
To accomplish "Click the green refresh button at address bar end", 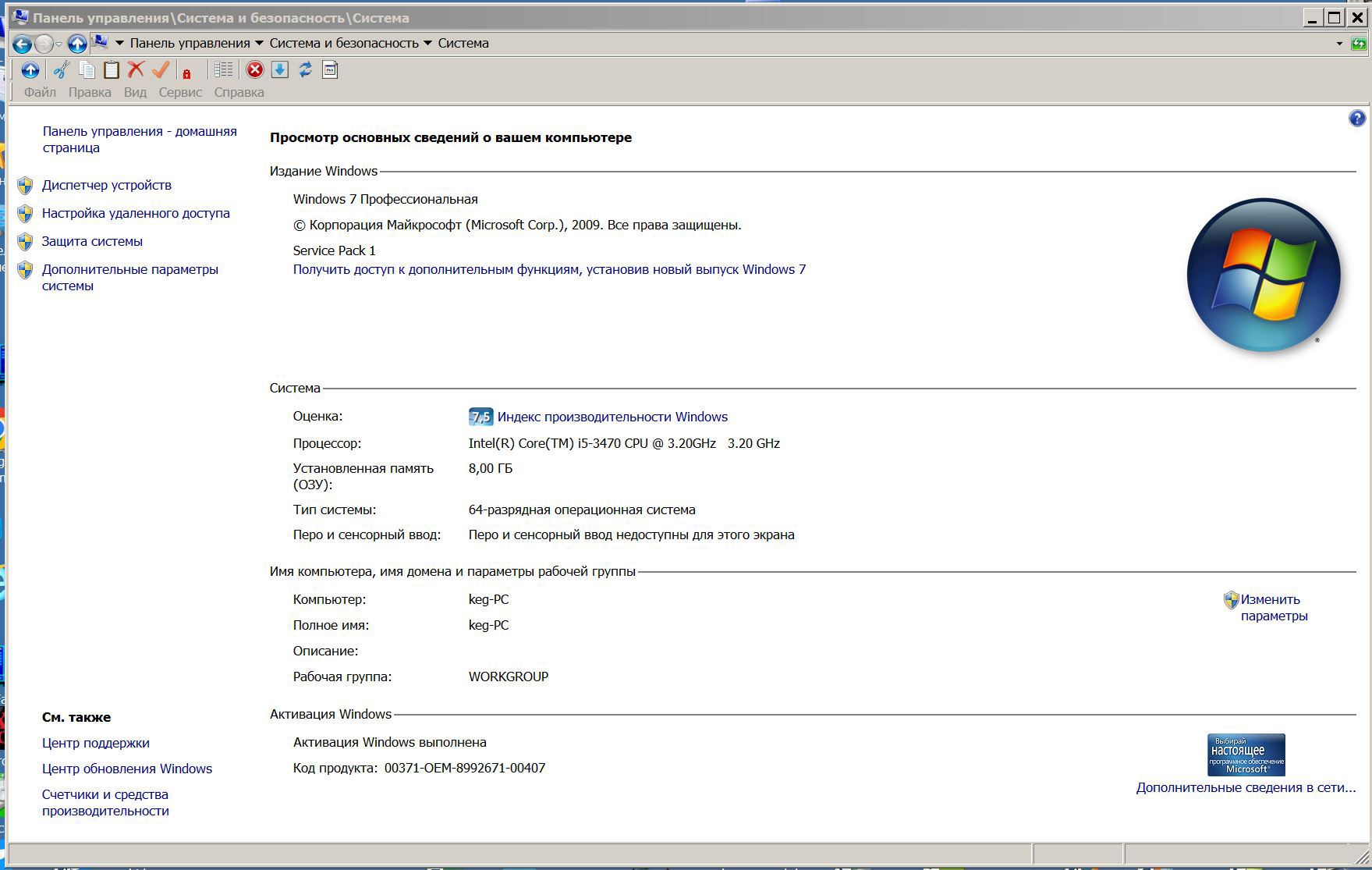I will 1359,44.
